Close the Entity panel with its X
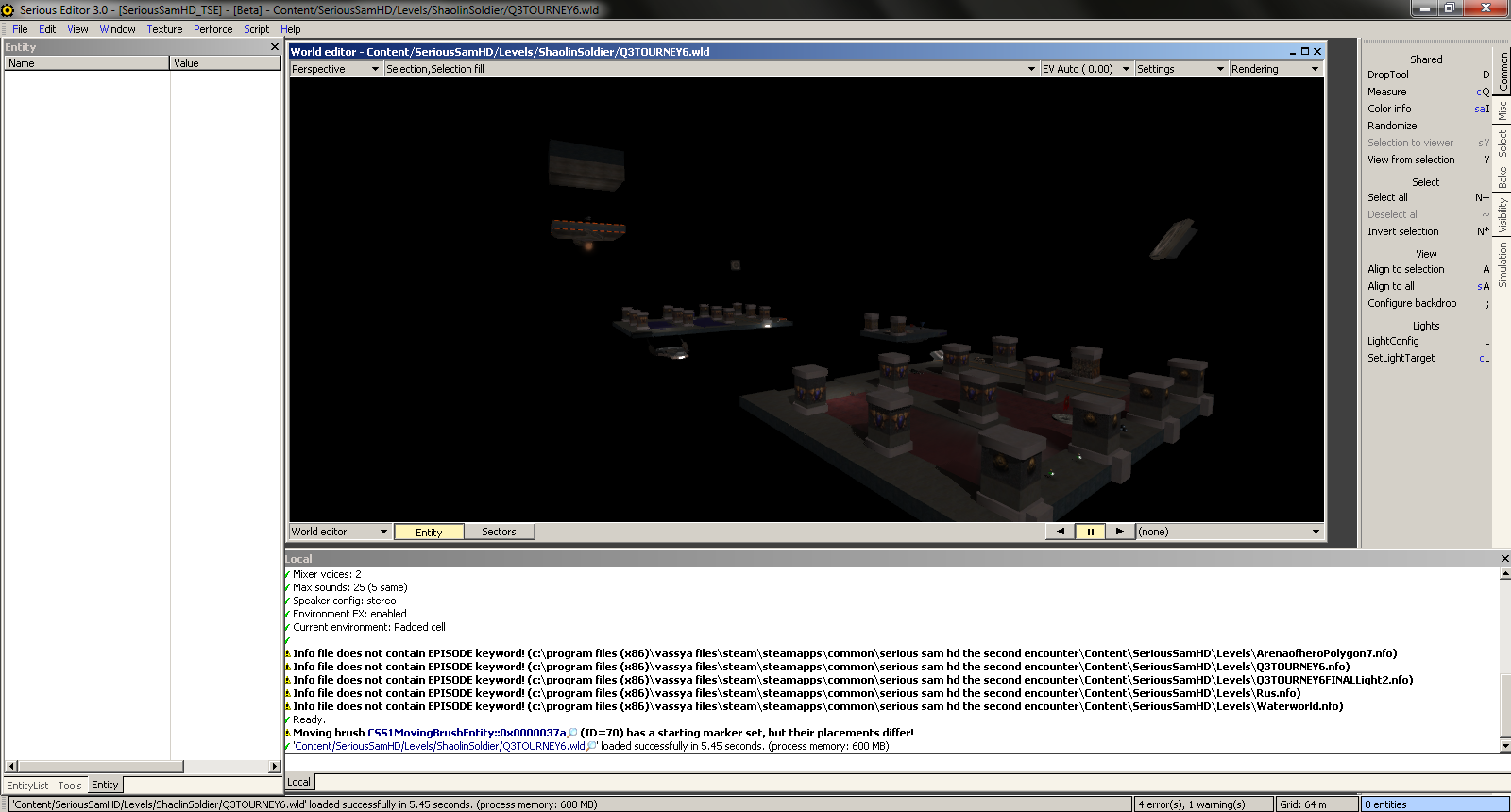Viewport: 1511px width, 812px height. pos(275,47)
